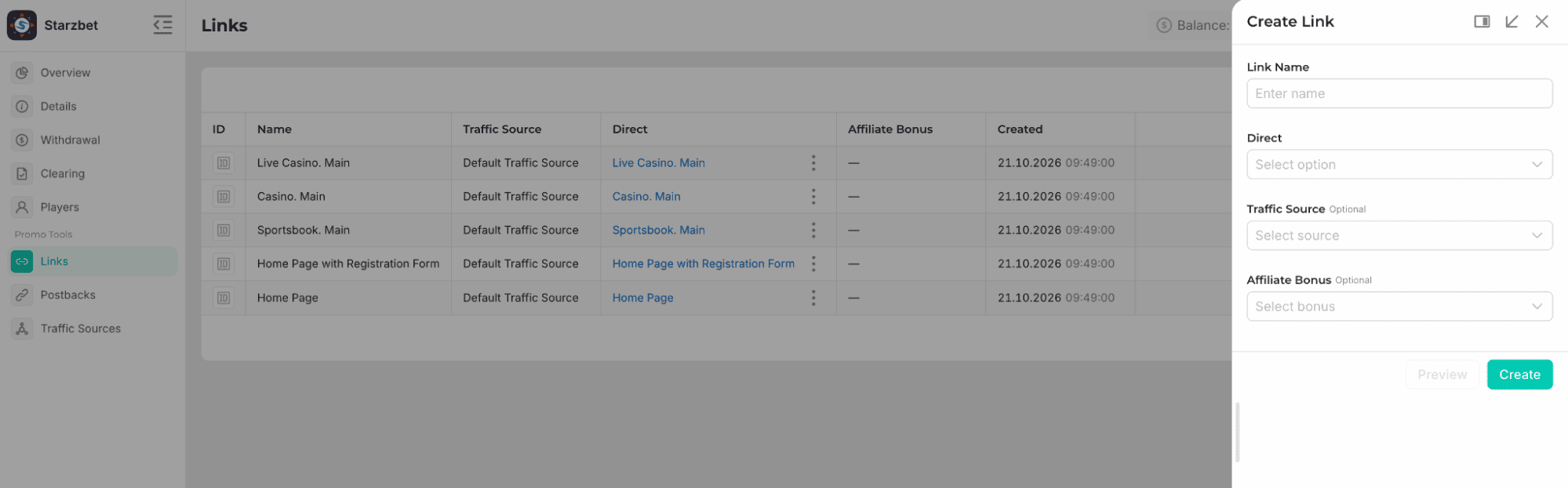Open the Withdrawal page
Viewport: 1568px width, 488px height.
click(x=93, y=140)
